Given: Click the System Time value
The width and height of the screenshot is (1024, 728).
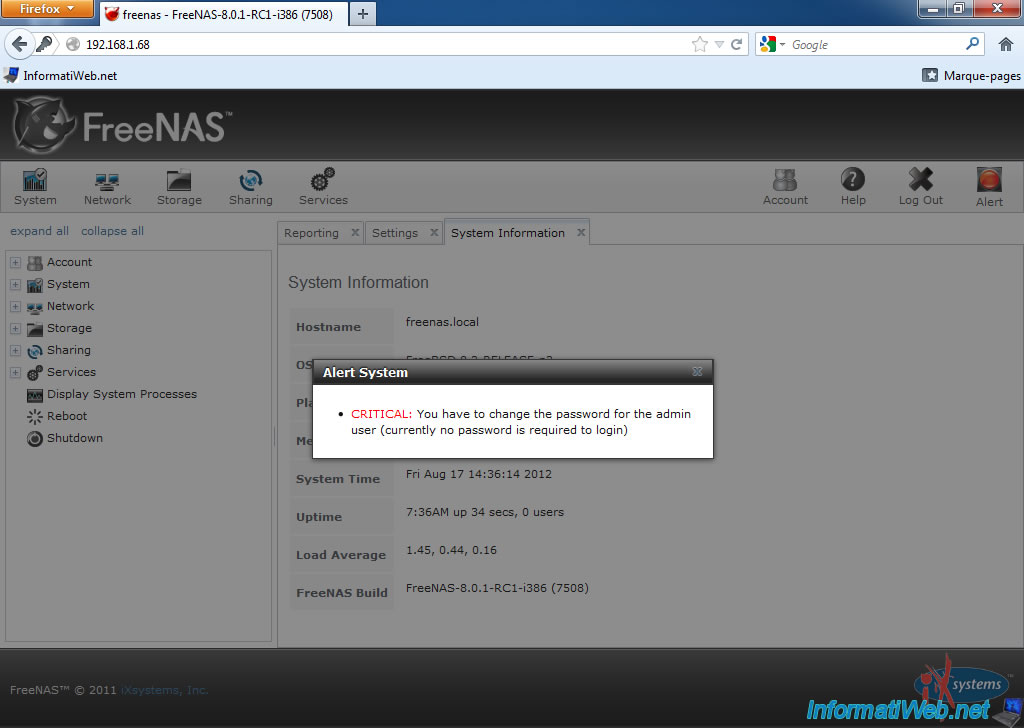Looking at the screenshot, I should pos(479,474).
